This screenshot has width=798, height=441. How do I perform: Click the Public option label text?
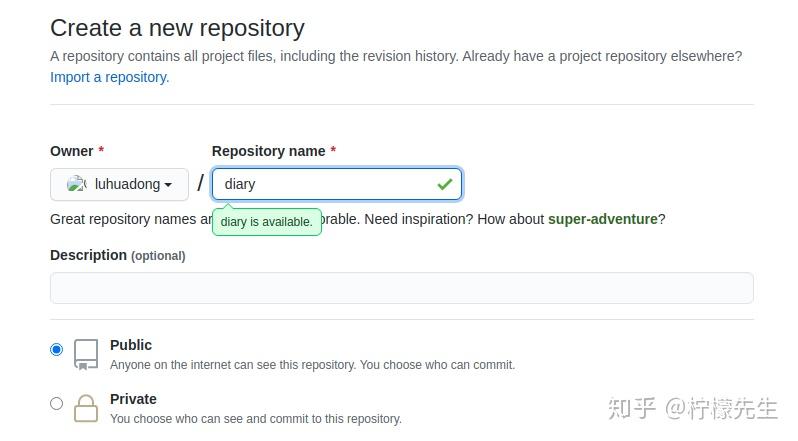pyautogui.click(x=131, y=345)
